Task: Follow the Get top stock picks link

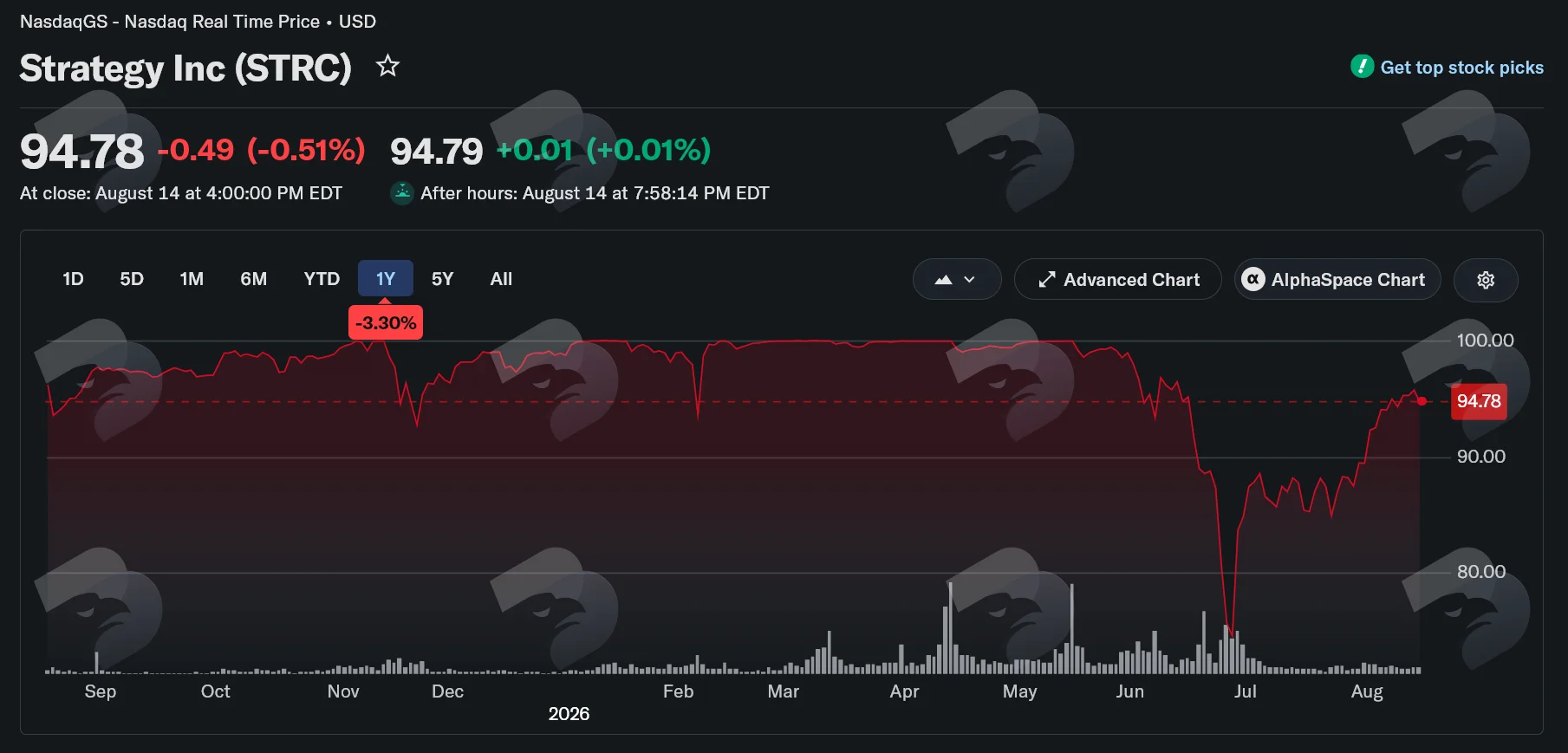Action: click(1462, 68)
